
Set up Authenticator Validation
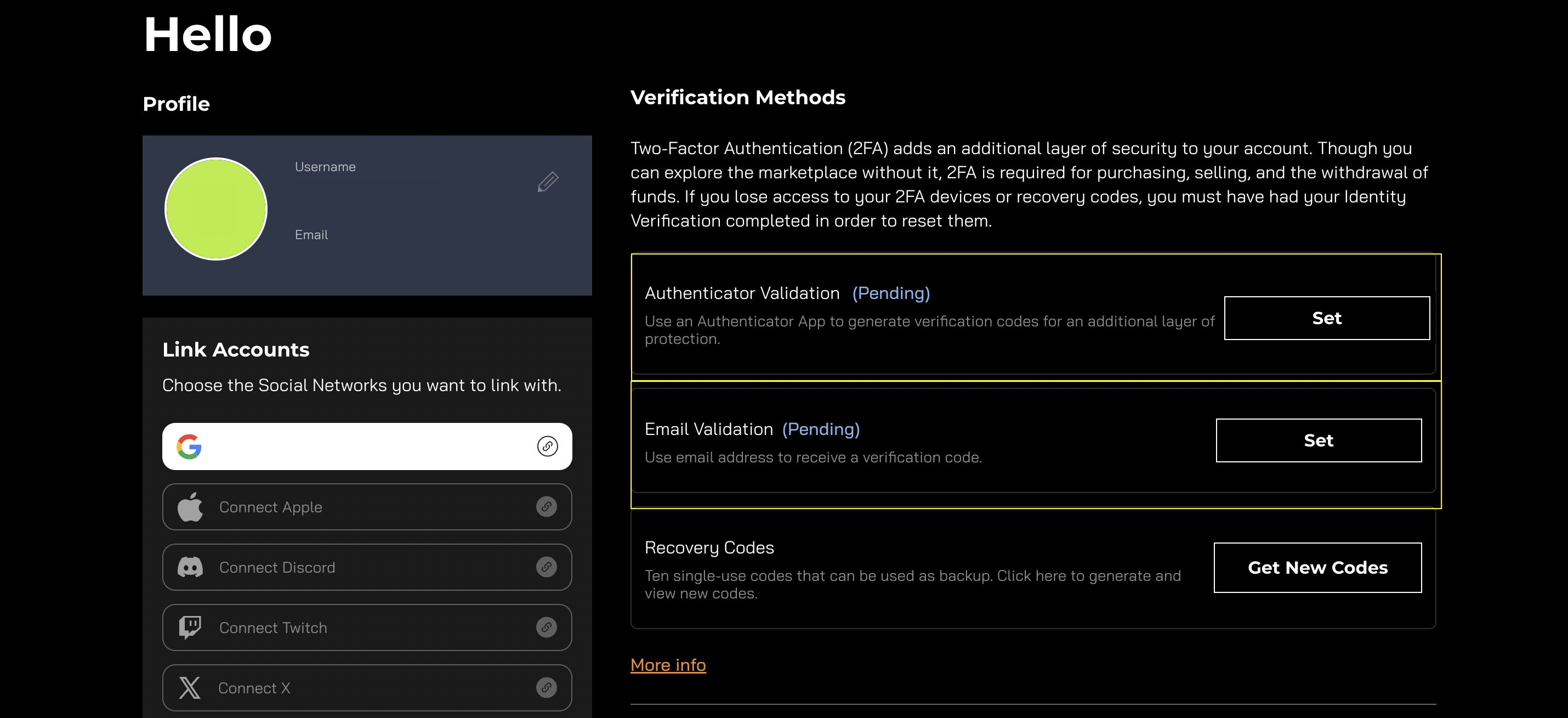point(1326,317)
